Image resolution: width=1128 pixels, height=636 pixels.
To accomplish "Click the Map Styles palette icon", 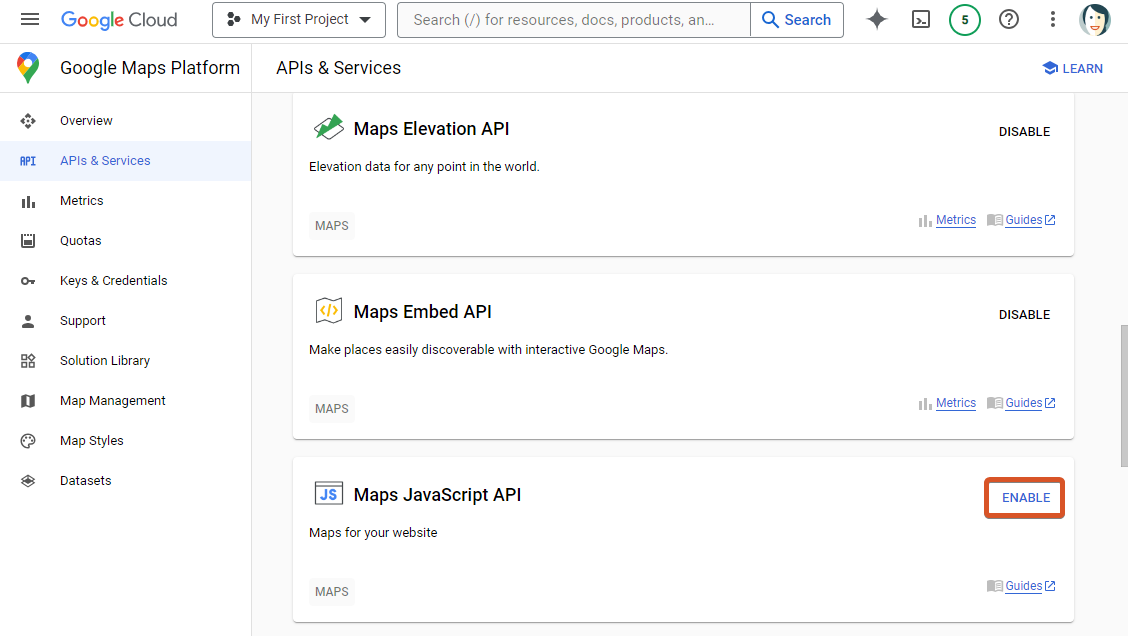I will [28, 441].
